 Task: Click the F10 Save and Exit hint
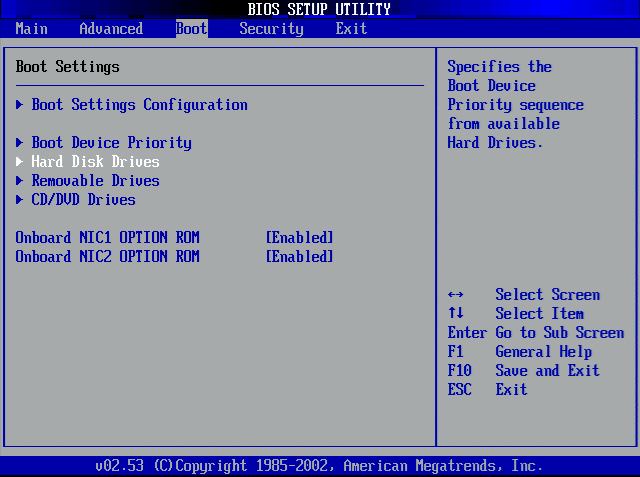click(524, 371)
